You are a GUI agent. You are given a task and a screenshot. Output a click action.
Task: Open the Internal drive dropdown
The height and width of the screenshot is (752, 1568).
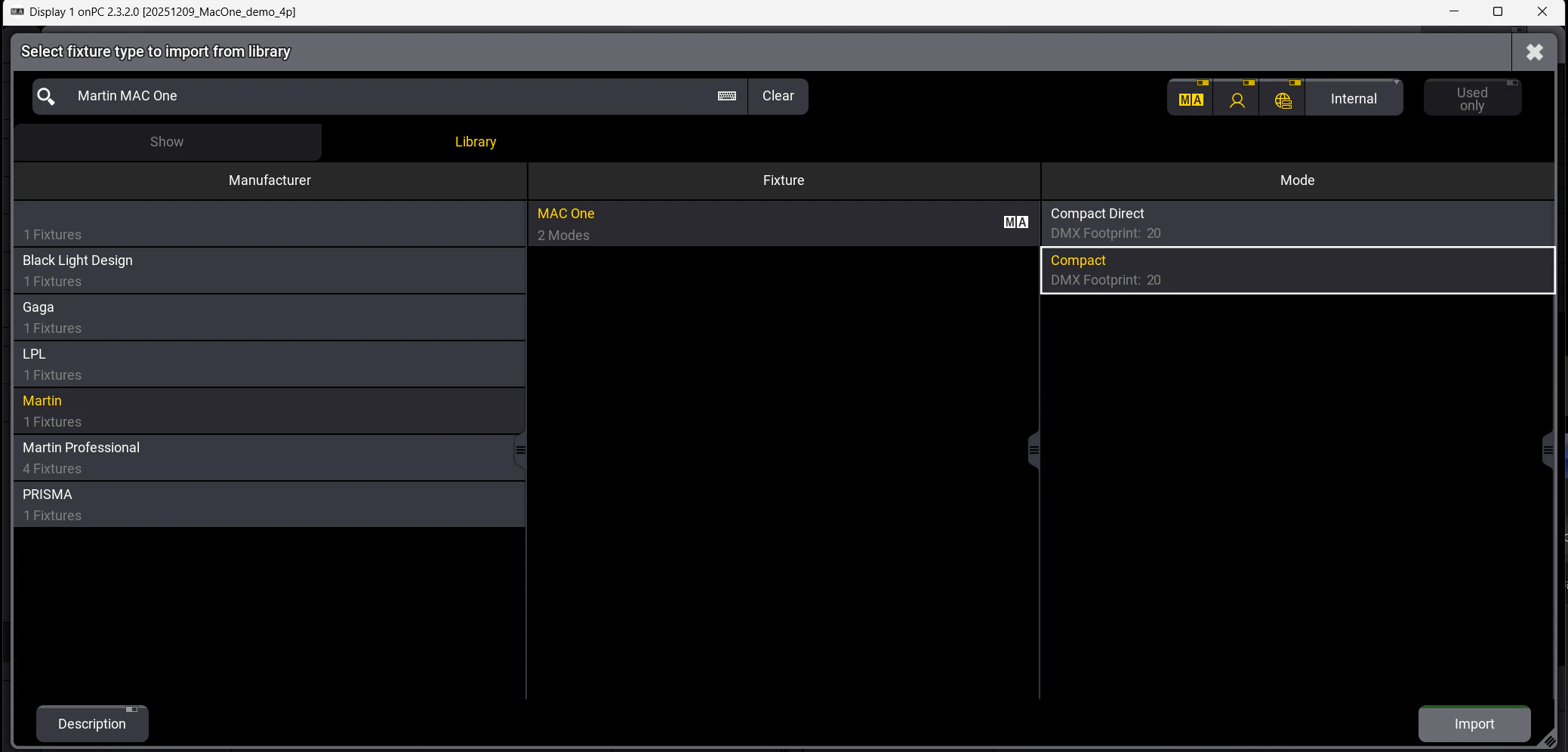tap(1354, 98)
